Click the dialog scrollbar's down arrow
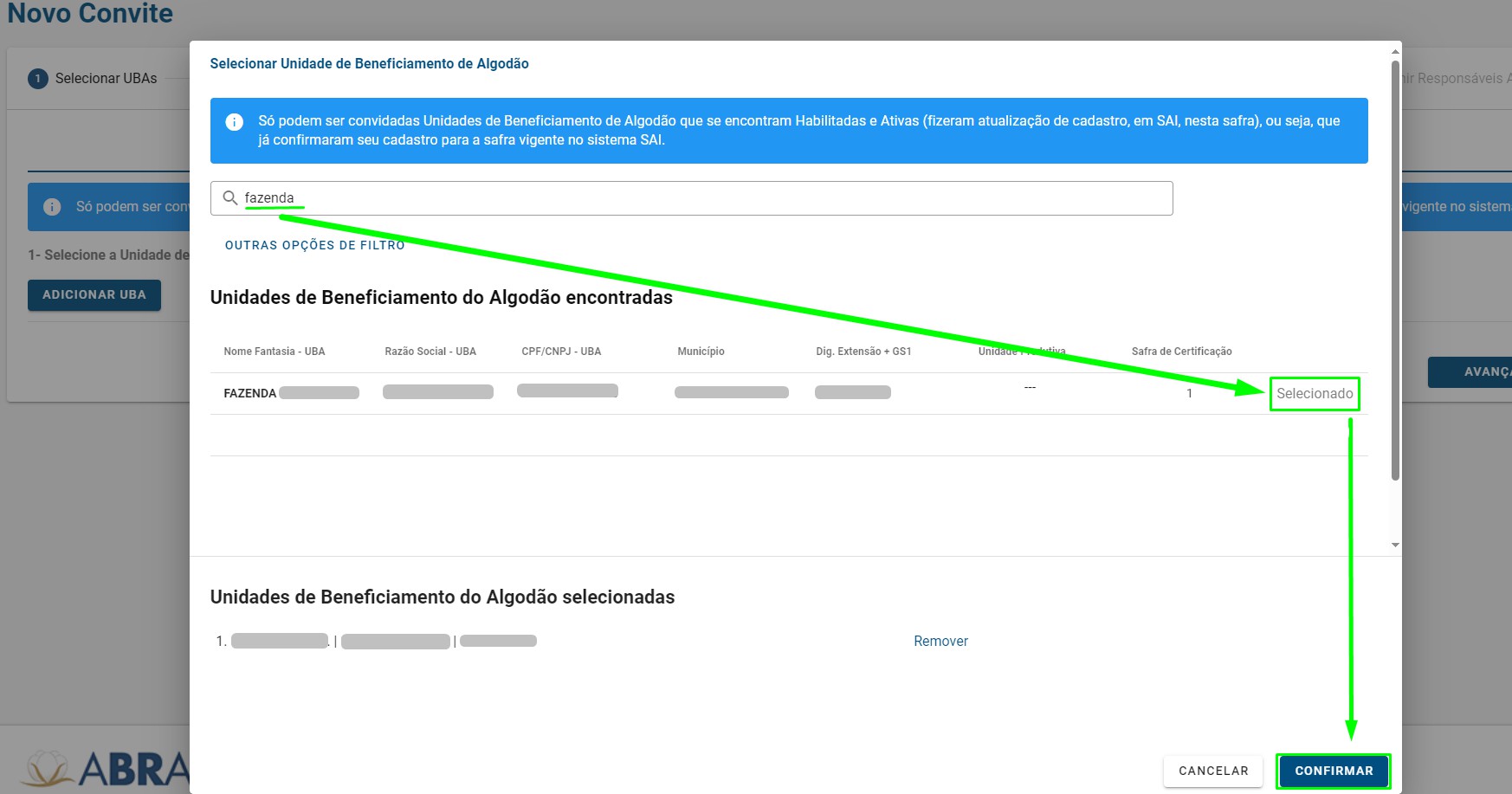This screenshot has width=1512, height=794. click(x=1394, y=545)
